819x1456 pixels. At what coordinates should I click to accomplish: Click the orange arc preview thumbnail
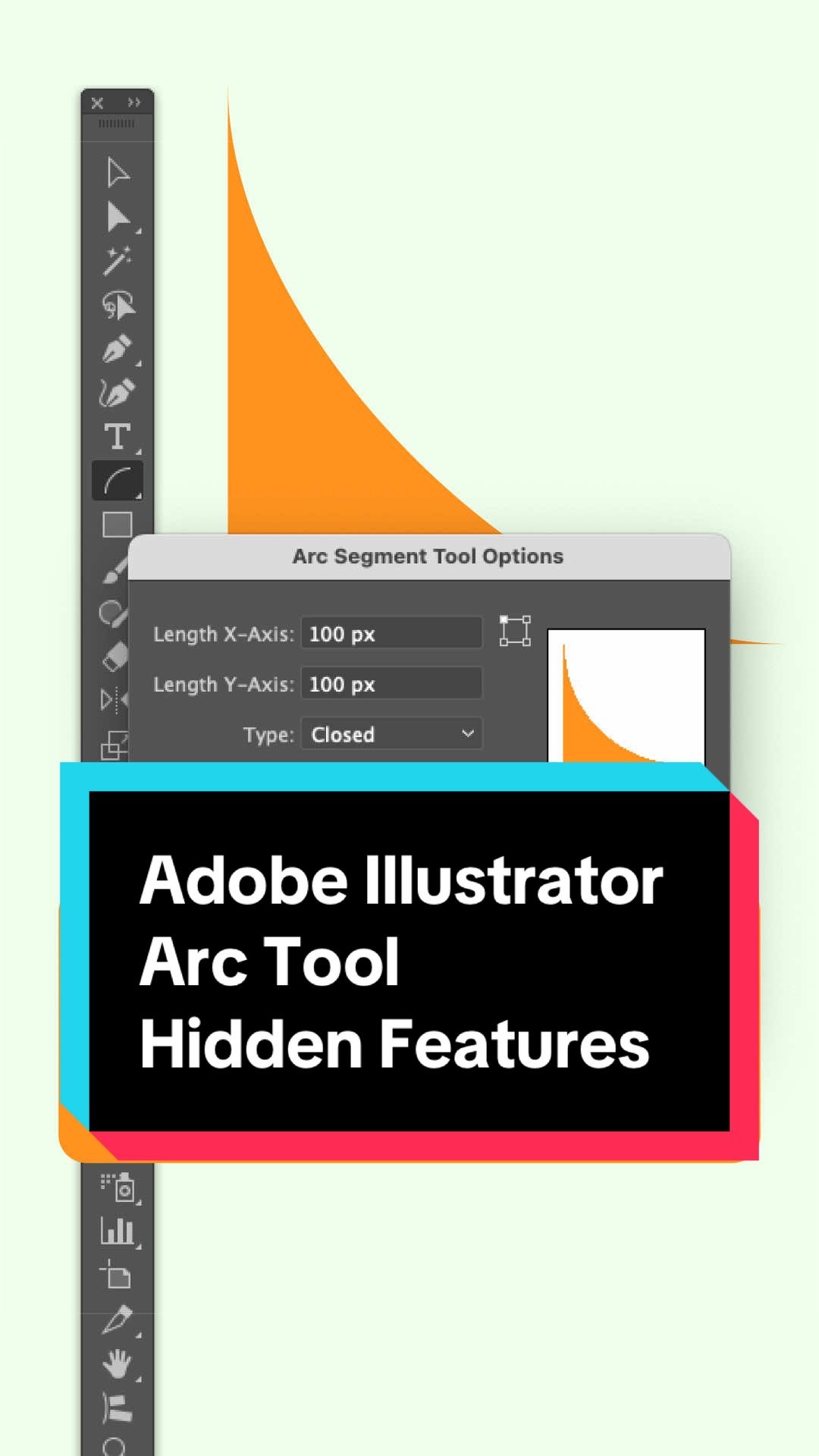click(x=626, y=695)
